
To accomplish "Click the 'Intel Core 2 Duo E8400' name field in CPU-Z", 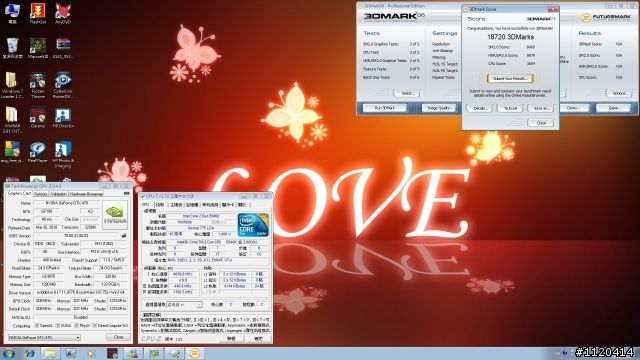I will tap(201, 216).
